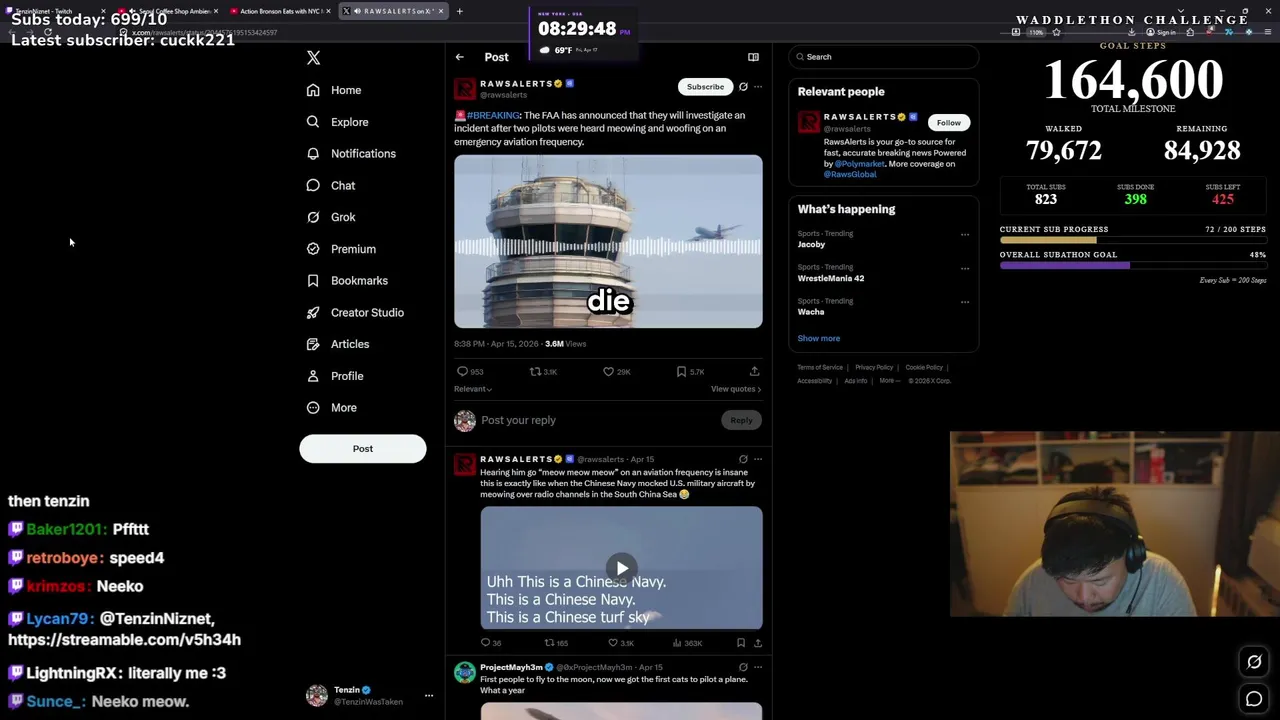The height and width of the screenshot is (720, 1280).
Task: Expand the Relevant replies sort dropdown
Action: pos(473,389)
